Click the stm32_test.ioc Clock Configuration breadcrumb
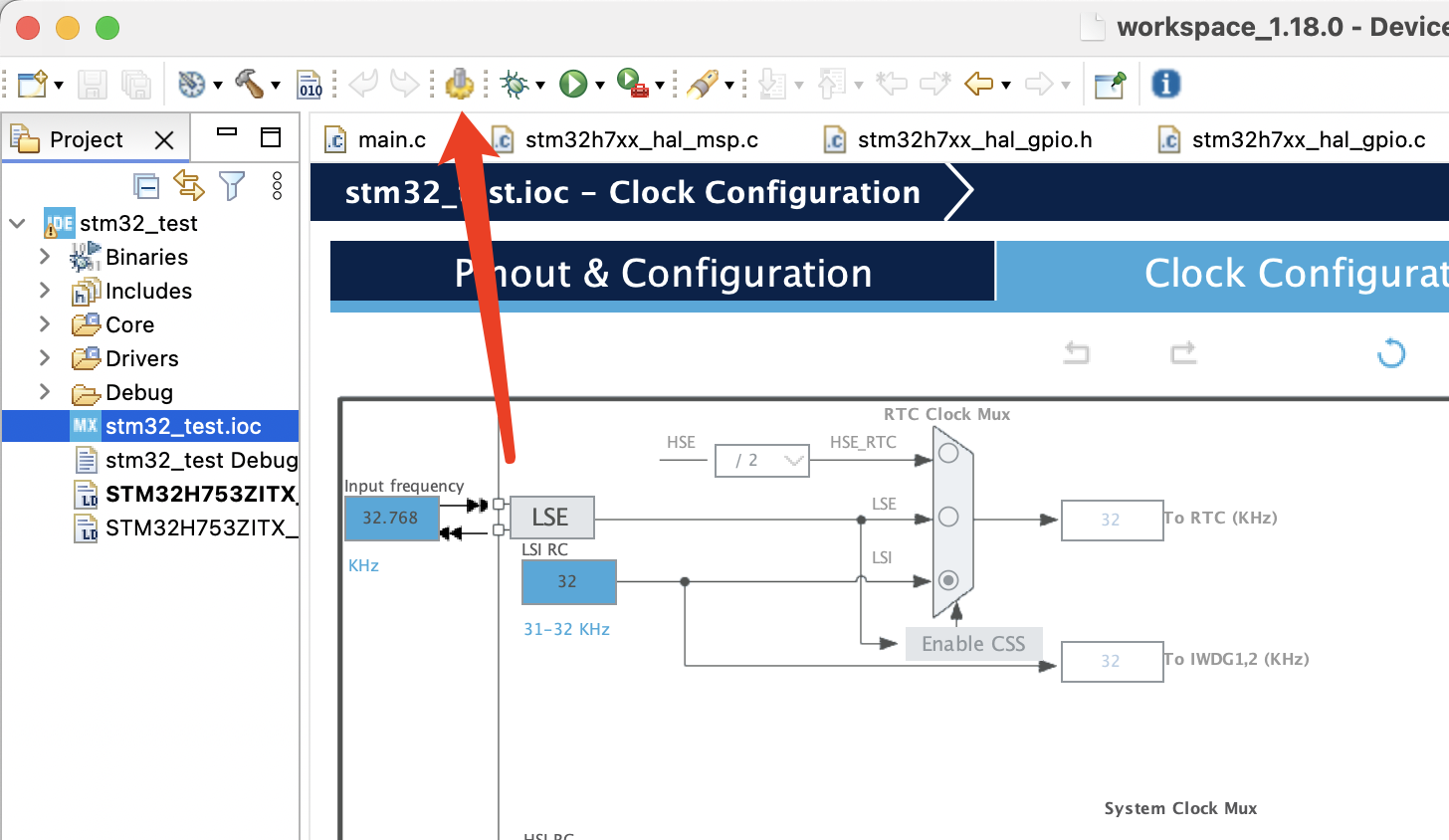 [x=633, y=192]
